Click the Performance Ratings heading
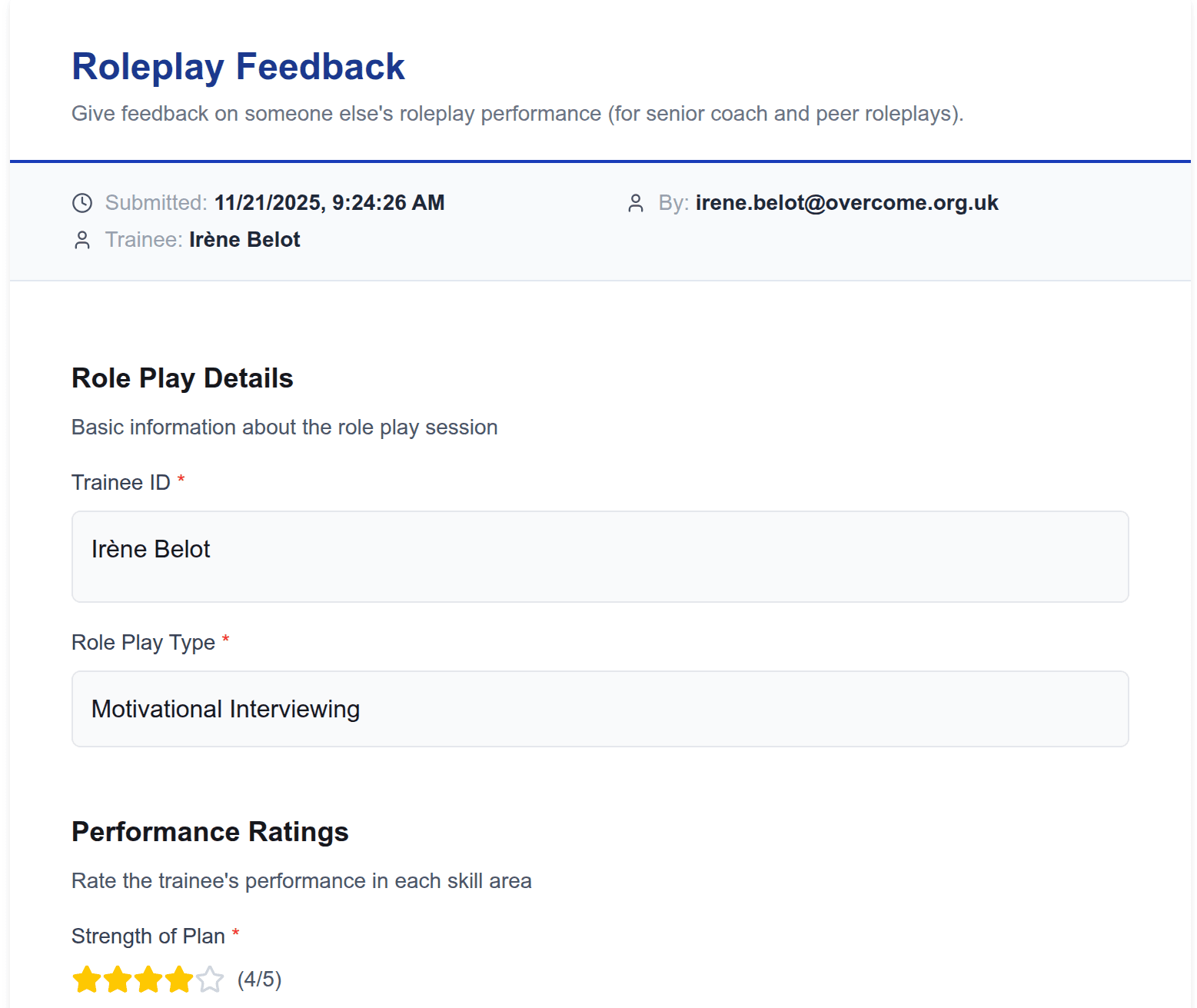The image size is (1197, 1008). click(x=210, y=832)
